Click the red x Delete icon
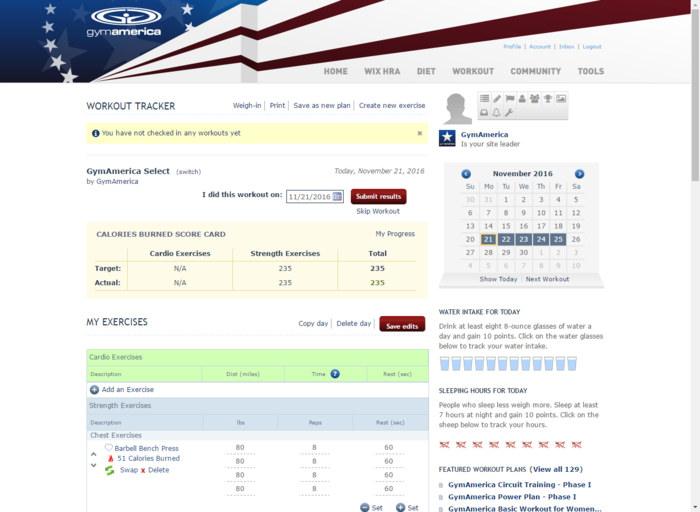Viewport: 700px width, 512px height. point(143,470)
